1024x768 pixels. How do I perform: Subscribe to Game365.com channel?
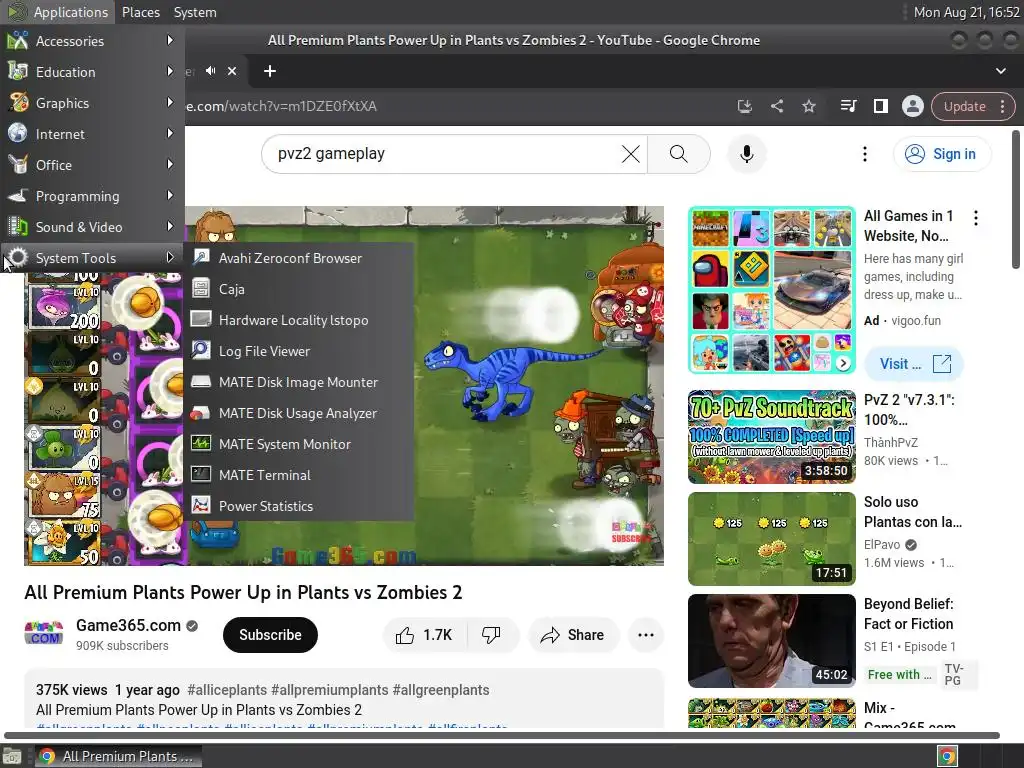pyautogui.click(x=270, y=635)
